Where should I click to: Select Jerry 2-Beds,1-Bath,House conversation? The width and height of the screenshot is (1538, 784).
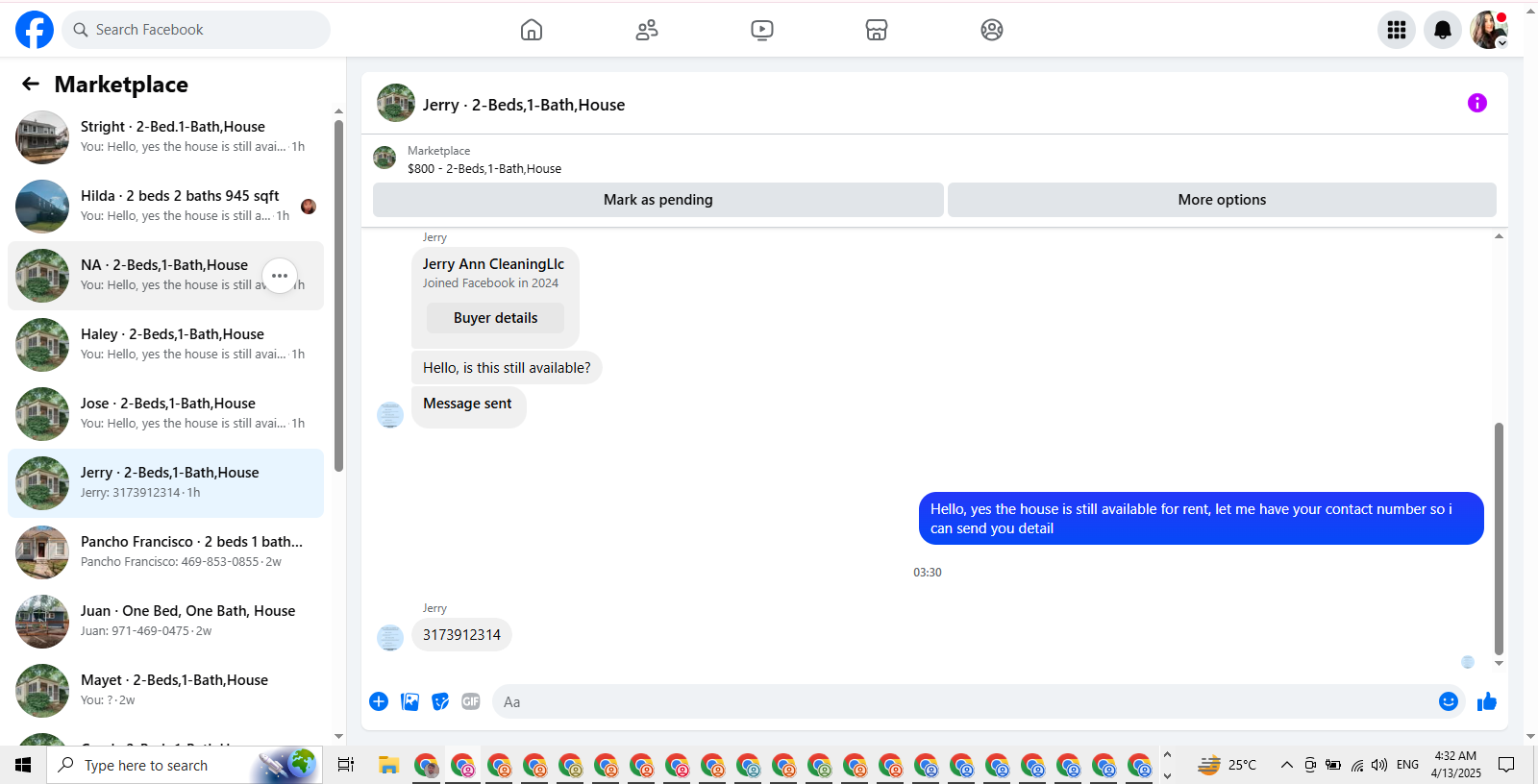(165, 483)
